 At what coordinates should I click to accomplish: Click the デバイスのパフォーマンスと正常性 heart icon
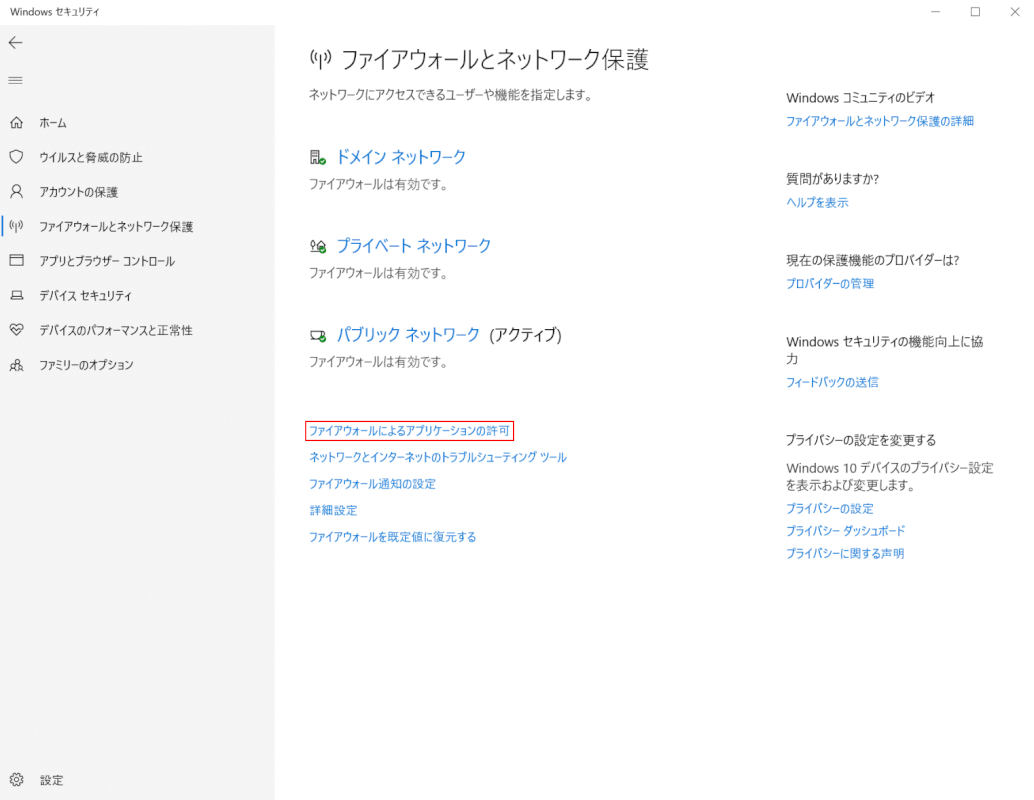click(x=15, y=330)
